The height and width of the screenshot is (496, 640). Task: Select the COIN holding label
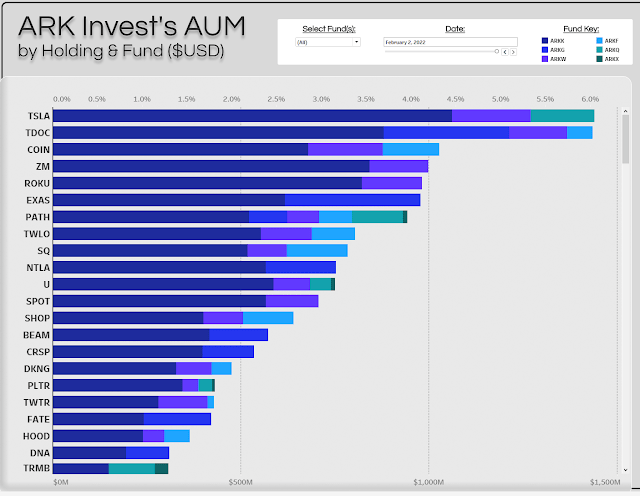coord(39,149)
